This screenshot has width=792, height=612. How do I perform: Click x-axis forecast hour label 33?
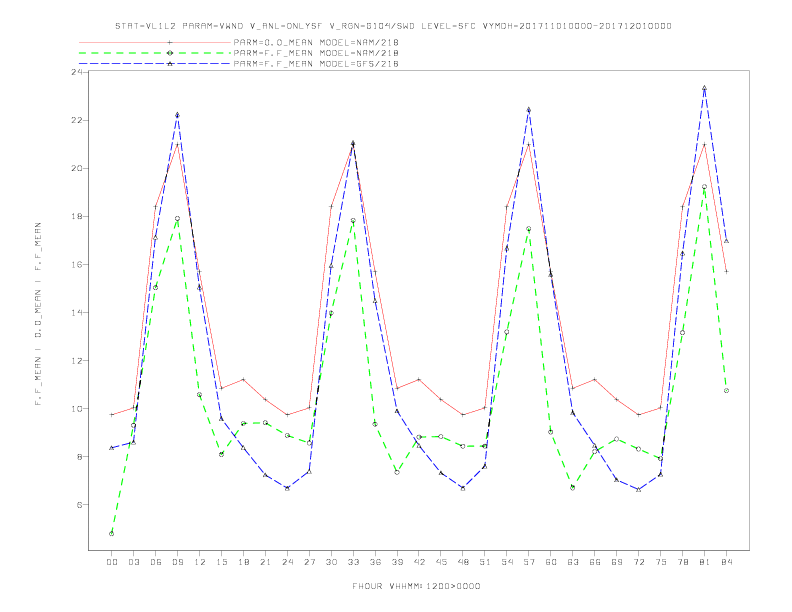353,562
